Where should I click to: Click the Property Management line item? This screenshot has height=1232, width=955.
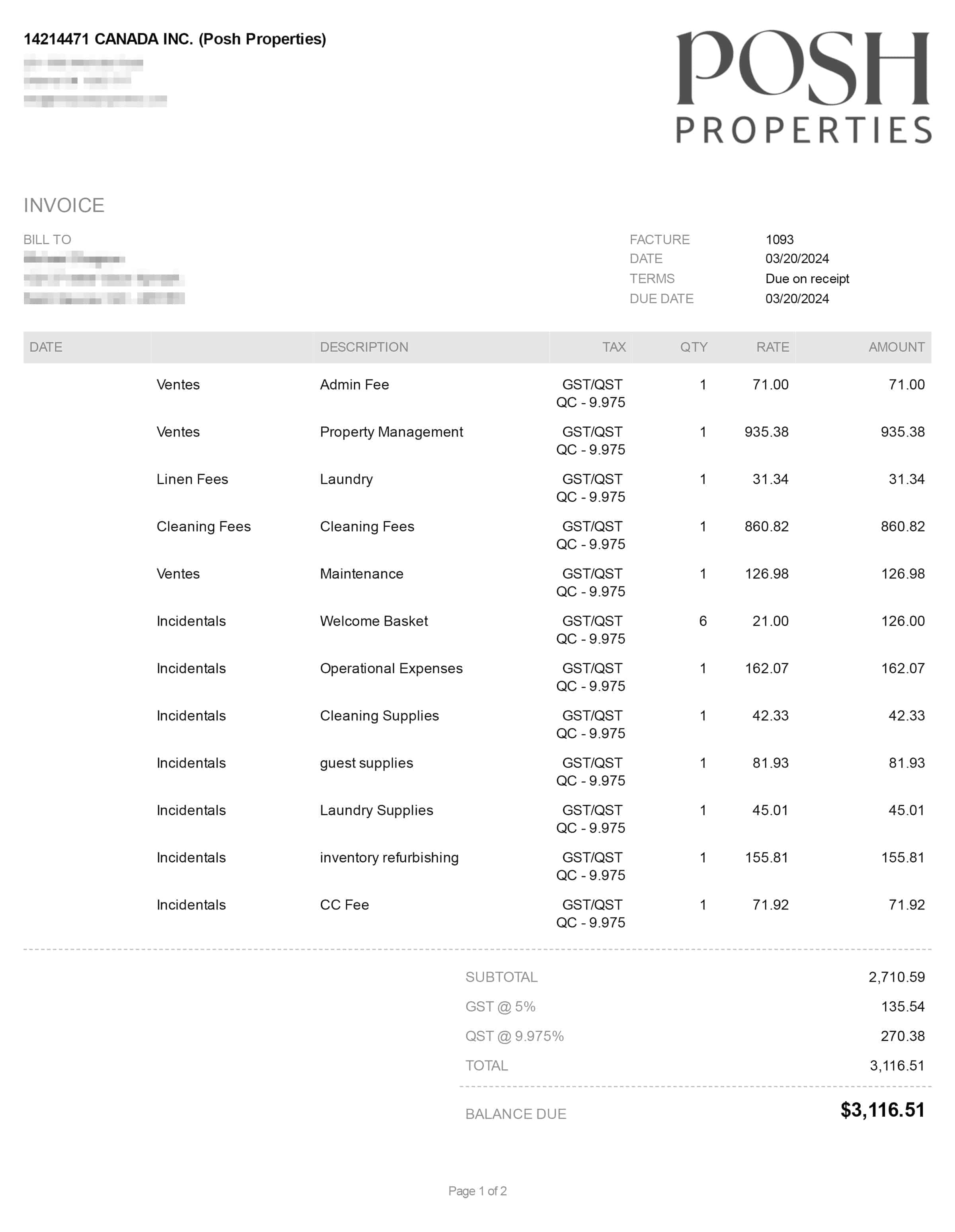point(391,432)
